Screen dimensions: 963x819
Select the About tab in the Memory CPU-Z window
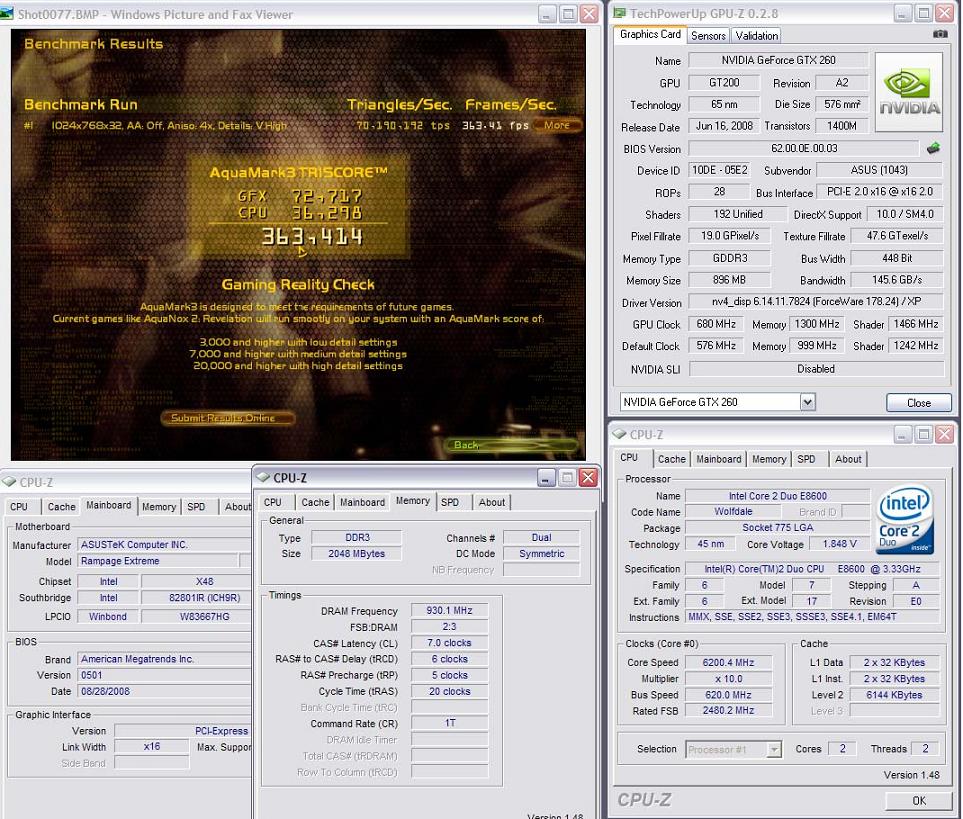click(491, 502)
